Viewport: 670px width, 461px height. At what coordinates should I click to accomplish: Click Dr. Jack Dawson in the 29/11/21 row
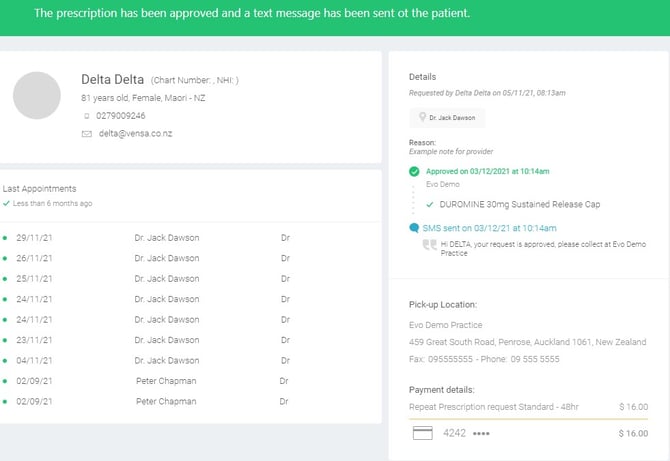(x=167, y=238)
